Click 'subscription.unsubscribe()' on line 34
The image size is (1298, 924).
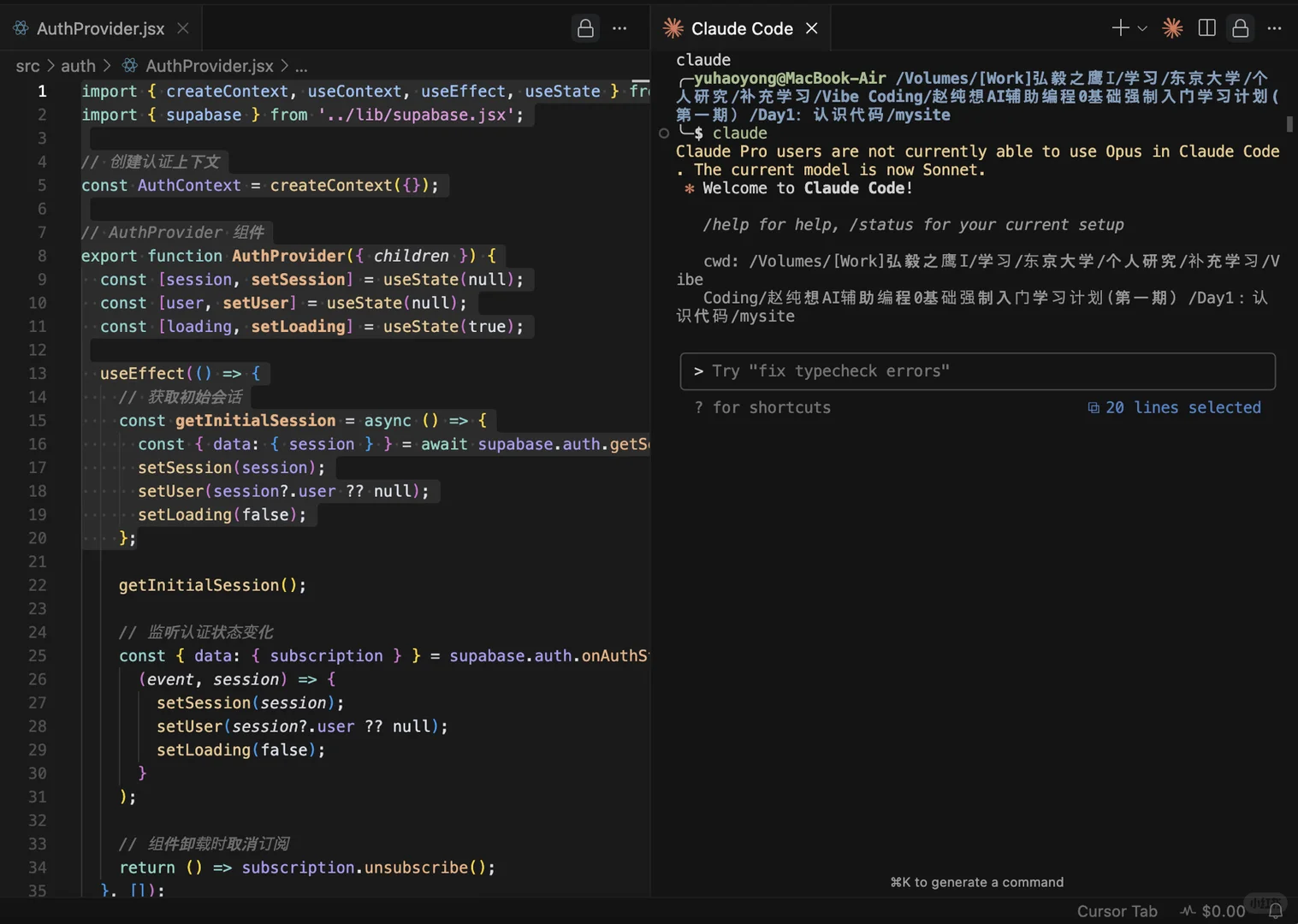click(x=364, y=868)
